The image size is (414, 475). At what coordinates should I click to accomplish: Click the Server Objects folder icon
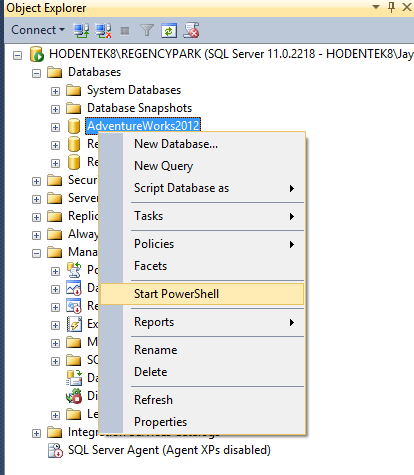coord(54,198)
